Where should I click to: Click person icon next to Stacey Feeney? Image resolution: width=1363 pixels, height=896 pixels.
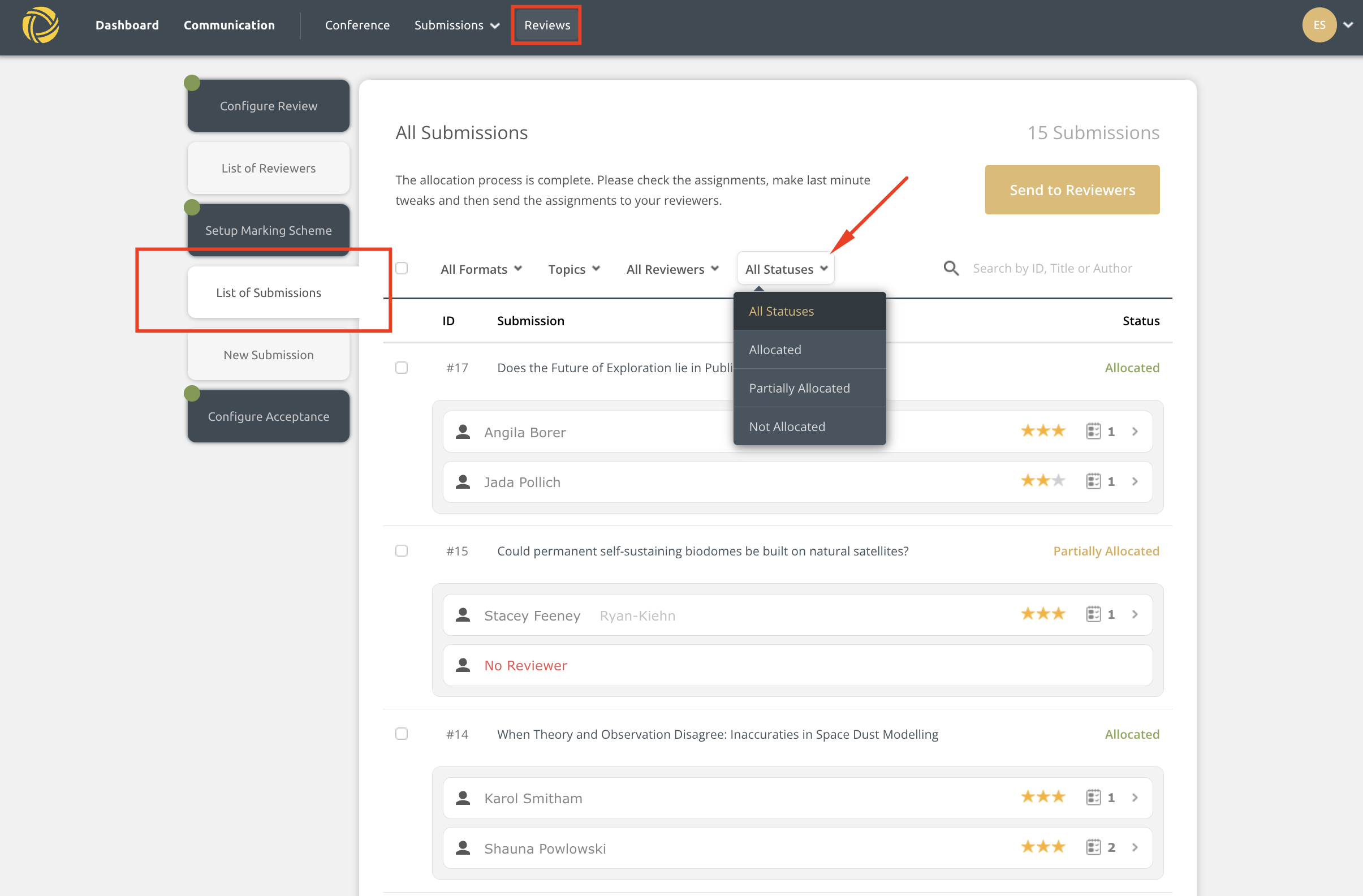pos(463,615)
